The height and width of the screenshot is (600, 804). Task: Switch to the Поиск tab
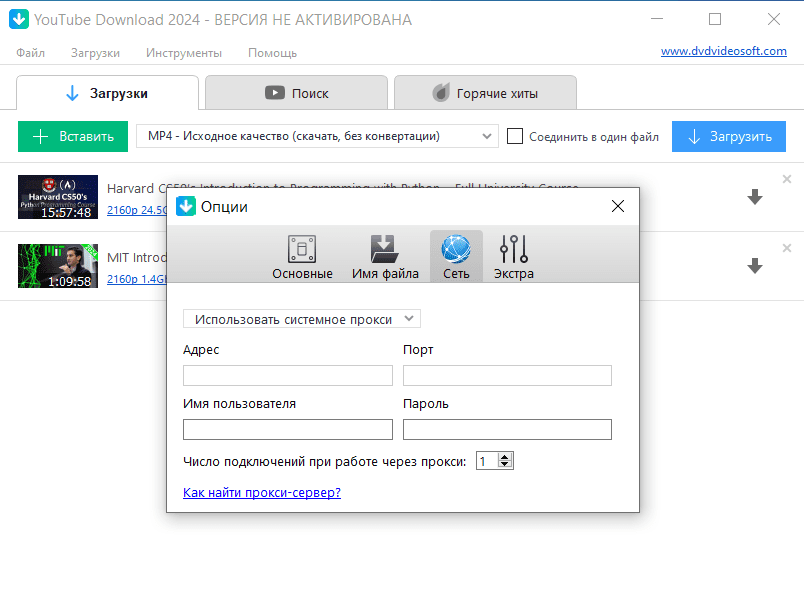[x=296, y=93]
